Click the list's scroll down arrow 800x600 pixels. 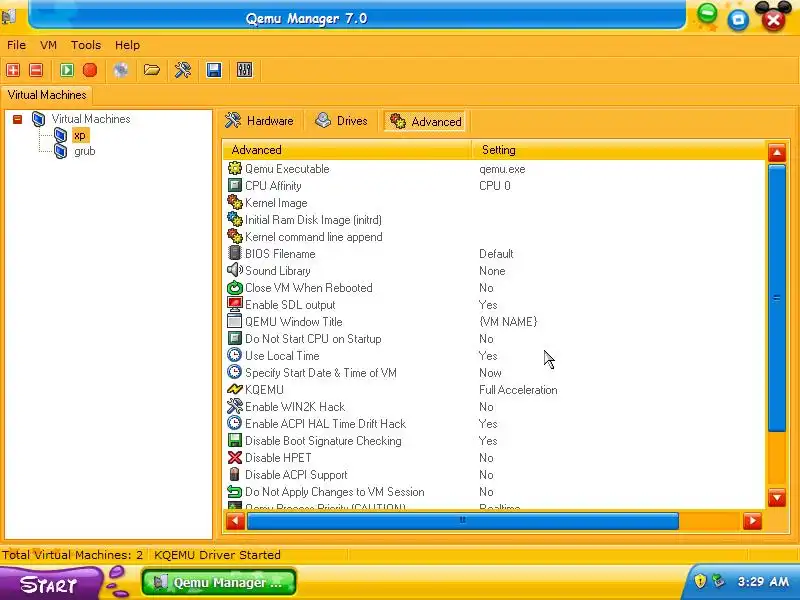(x=777, y=497)
